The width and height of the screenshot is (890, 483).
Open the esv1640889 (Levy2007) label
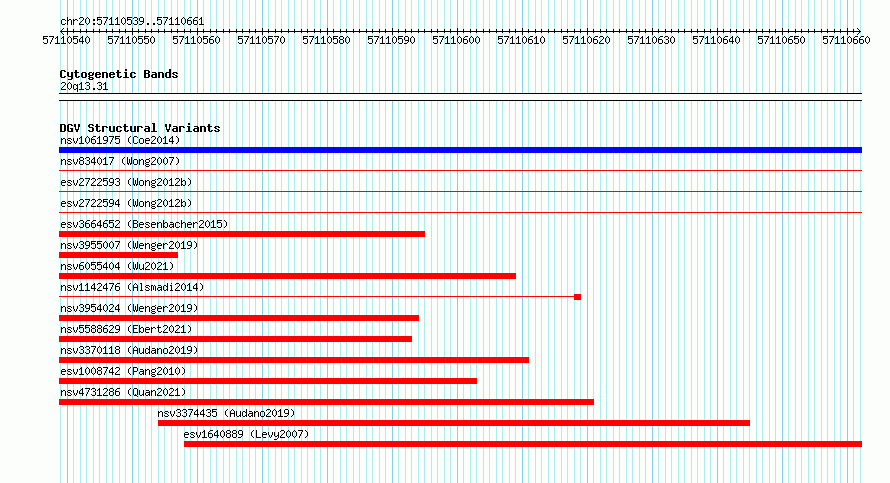246,434
